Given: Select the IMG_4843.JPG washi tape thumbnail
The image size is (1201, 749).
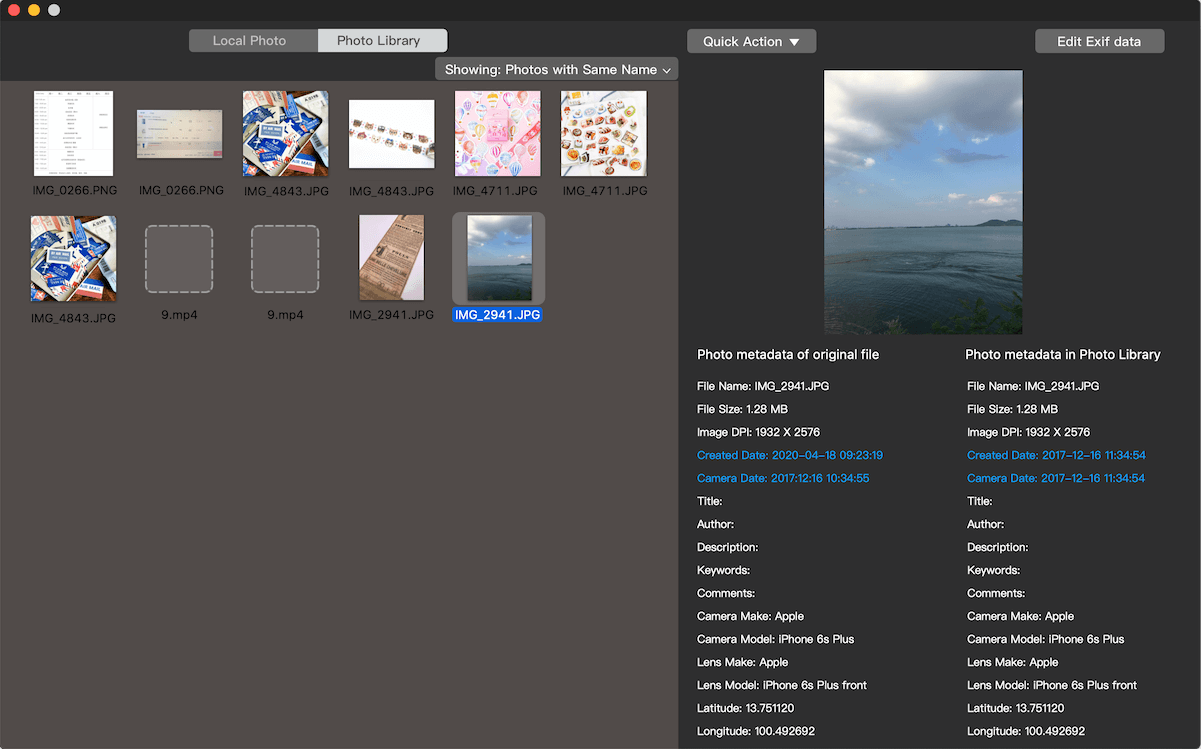Looking at the screenshot, I should pyautogui.click(x=391, y=134).
